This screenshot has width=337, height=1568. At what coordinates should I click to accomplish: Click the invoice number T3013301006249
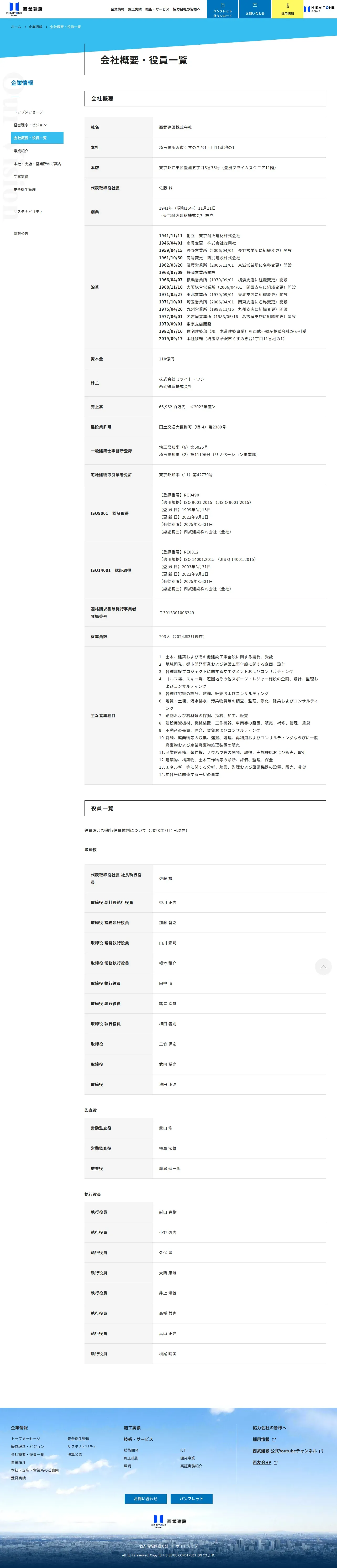pos(176,612)
